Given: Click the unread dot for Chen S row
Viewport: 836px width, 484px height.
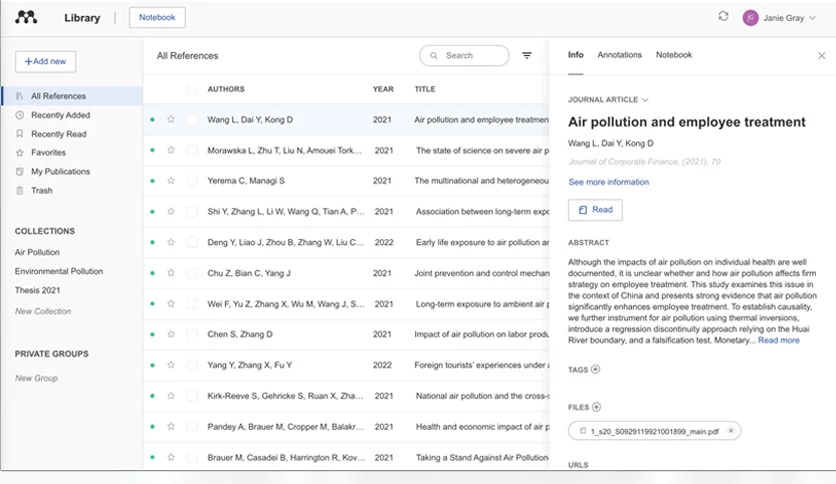Looking at the screenshot, I should coord(152,334).
